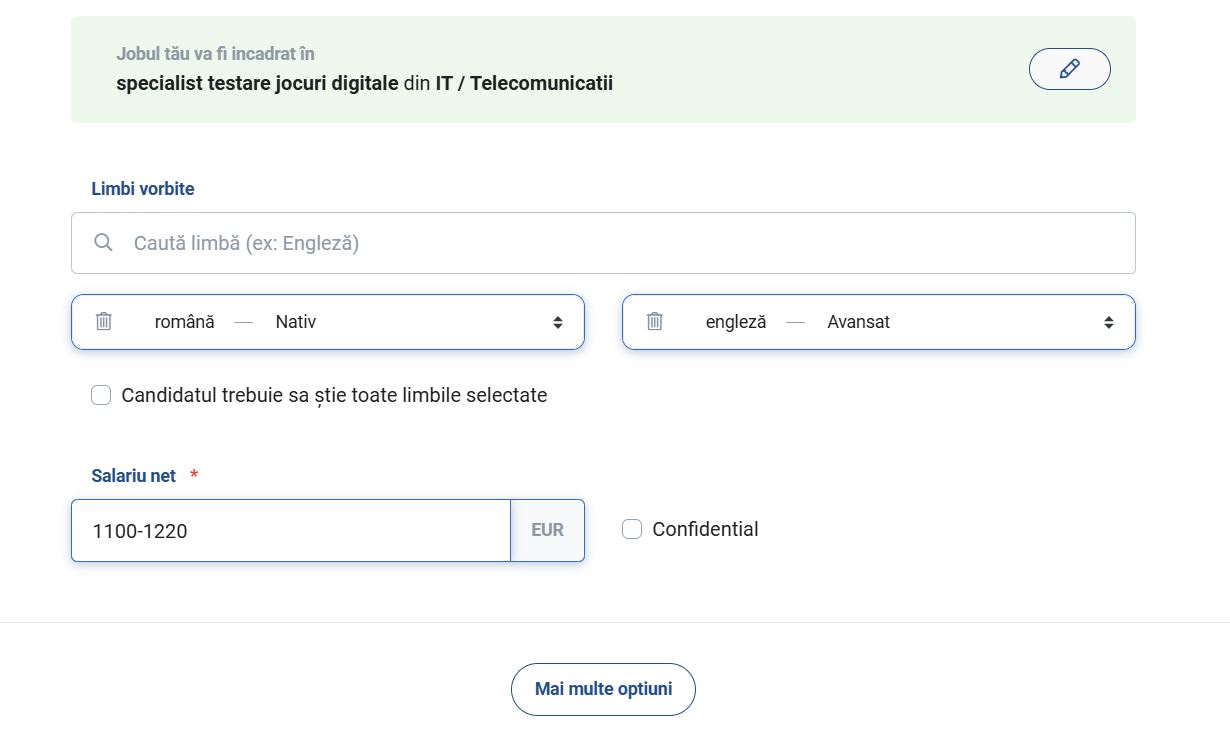Click the EUR currency addon

[548, 530]
